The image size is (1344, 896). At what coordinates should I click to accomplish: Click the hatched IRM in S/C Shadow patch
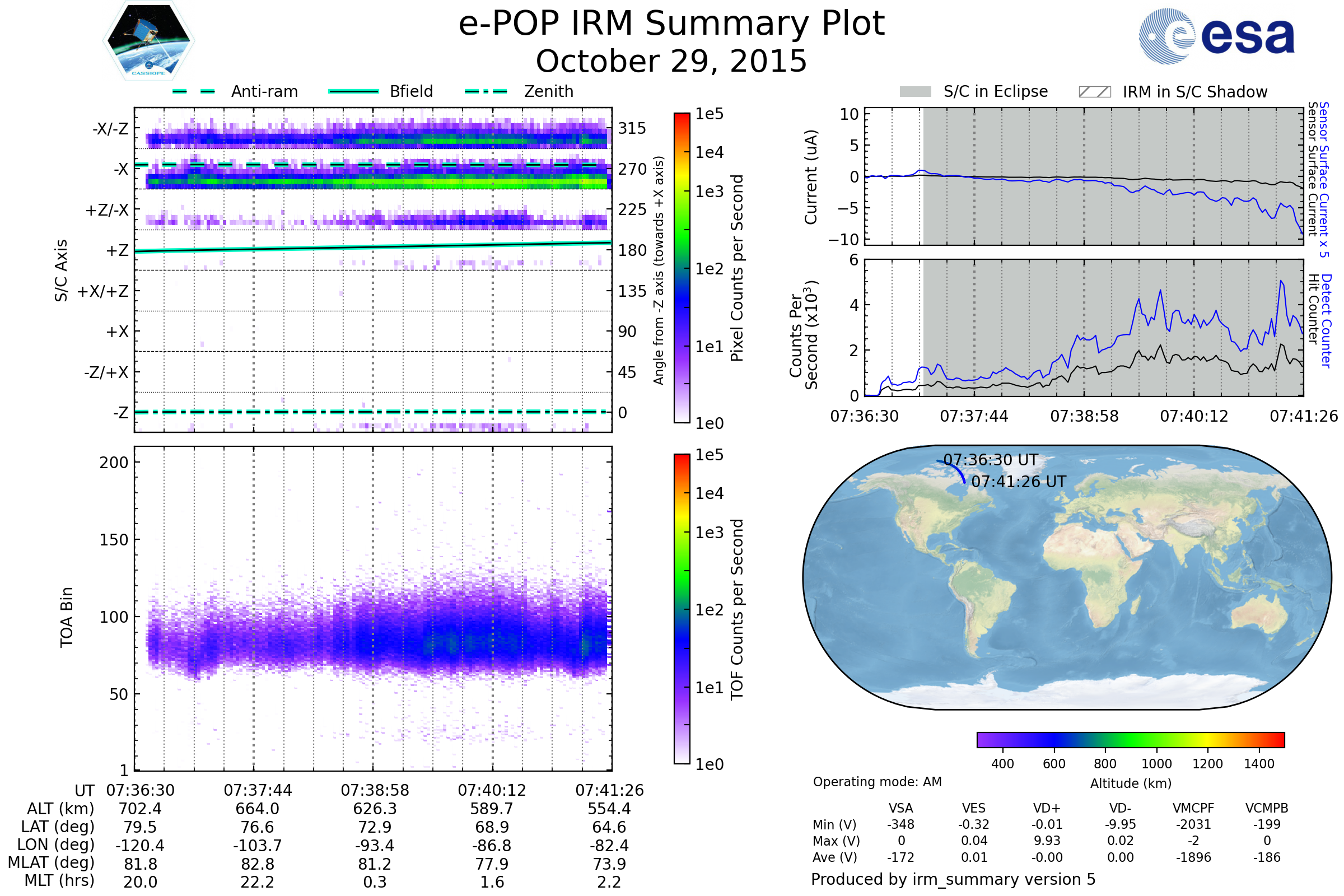(x=1094, y=92)
